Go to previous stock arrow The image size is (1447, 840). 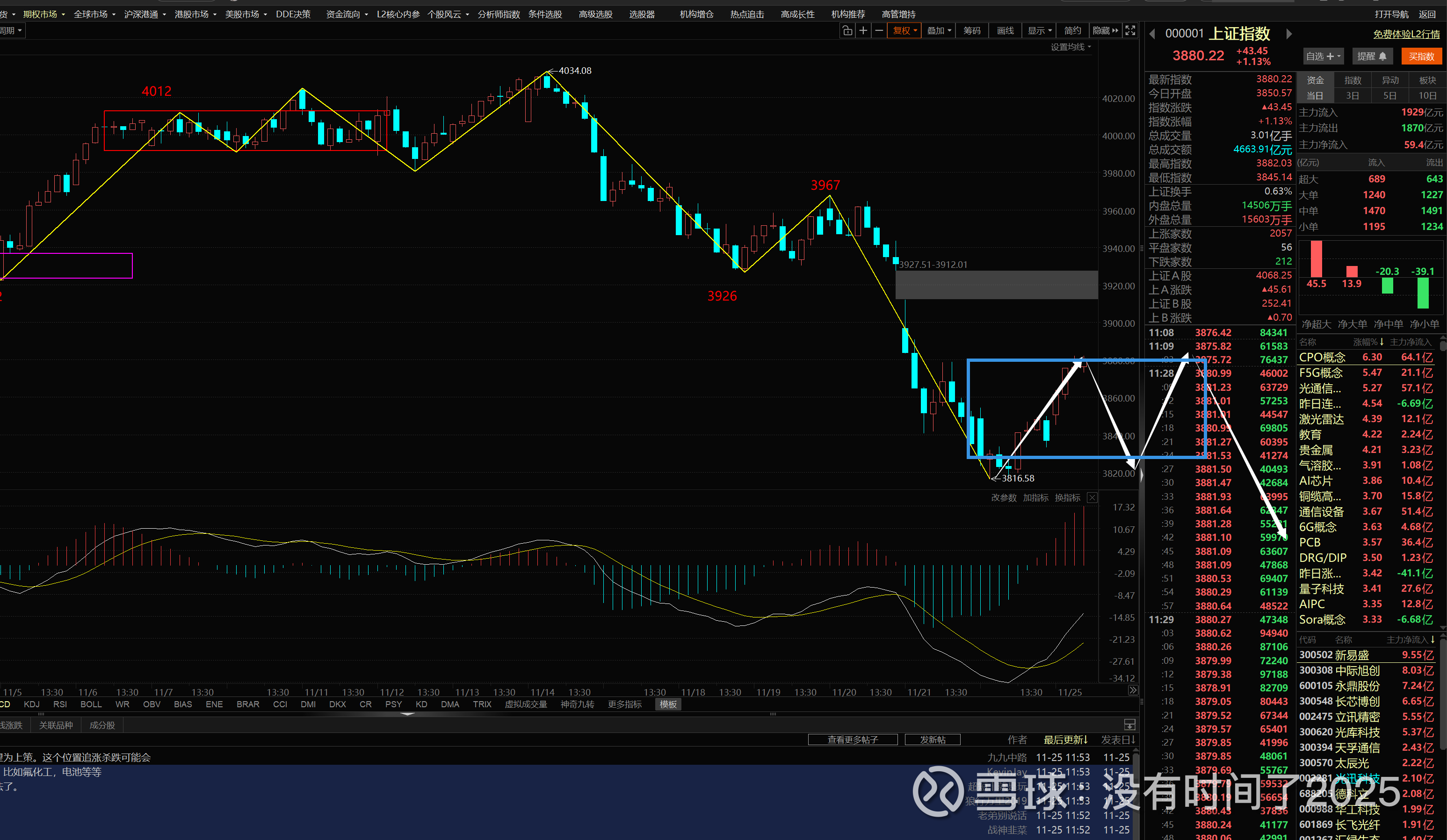click(1152, 35)
